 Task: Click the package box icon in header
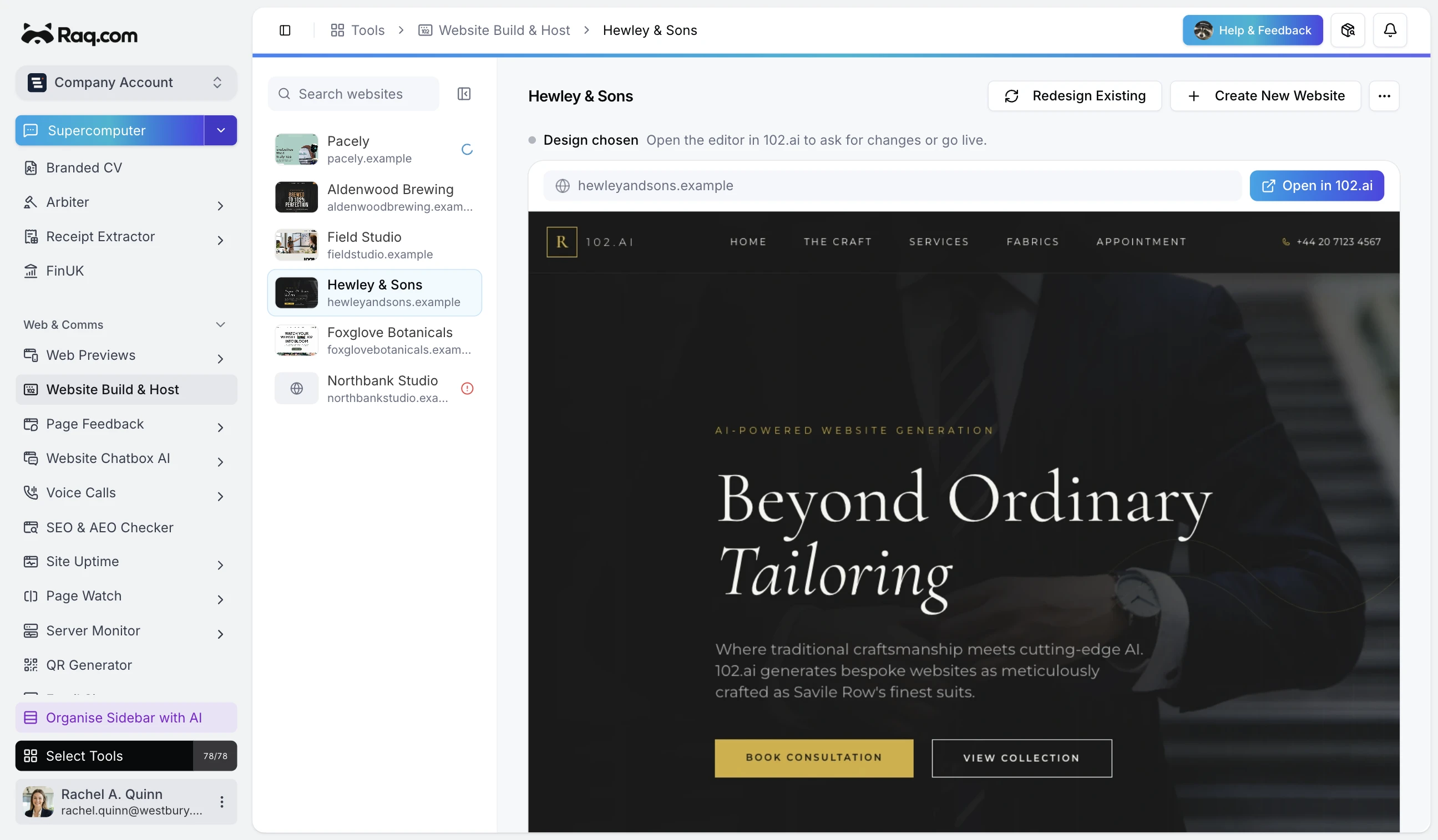coord(1347,30)
